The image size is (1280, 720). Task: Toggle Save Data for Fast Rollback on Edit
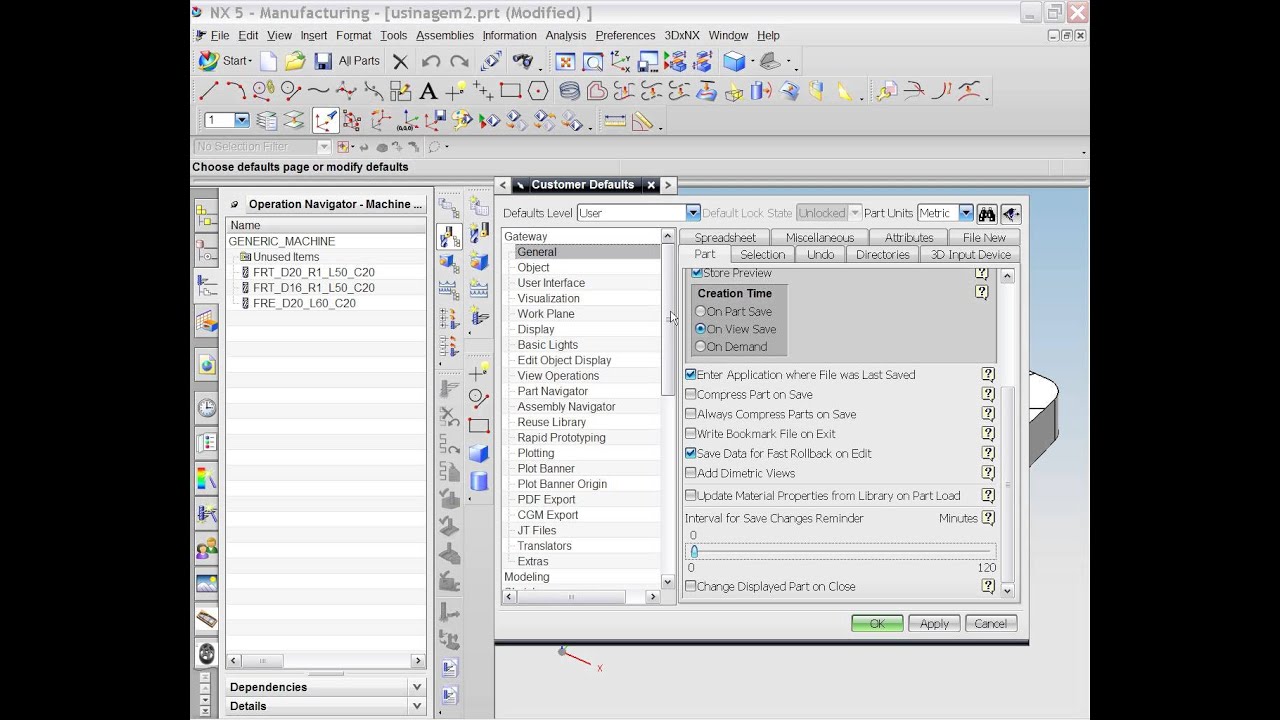point(690,453)
